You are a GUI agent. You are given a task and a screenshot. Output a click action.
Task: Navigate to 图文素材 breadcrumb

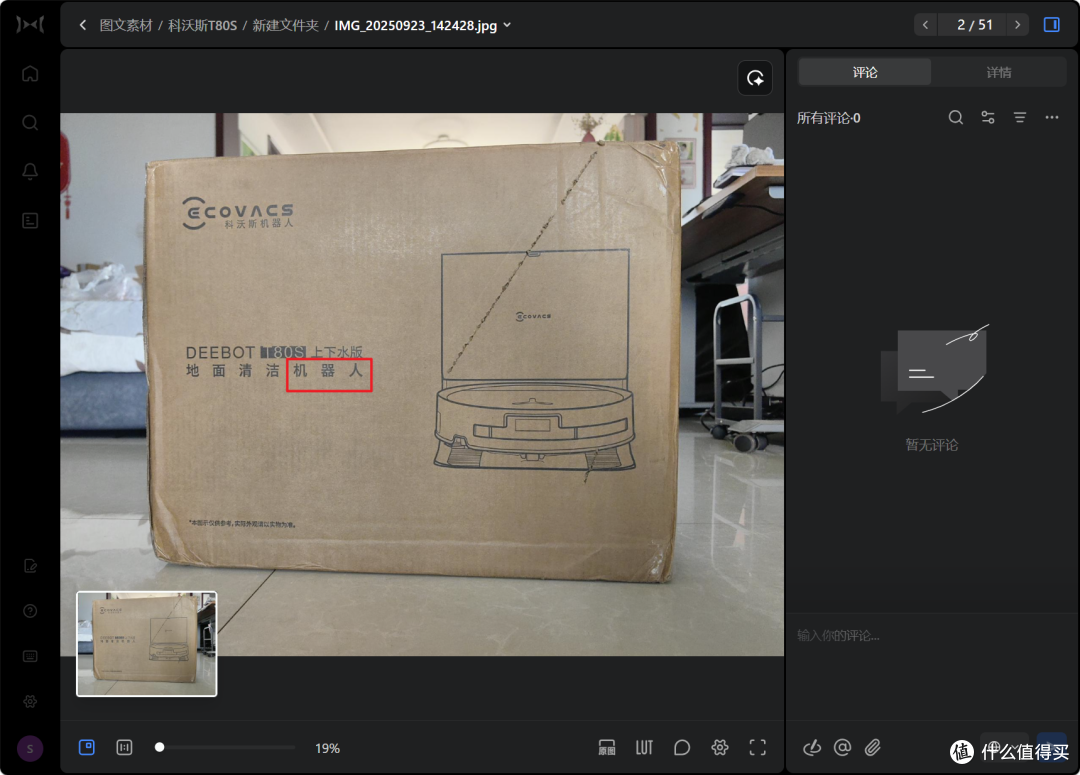[126, 25]
